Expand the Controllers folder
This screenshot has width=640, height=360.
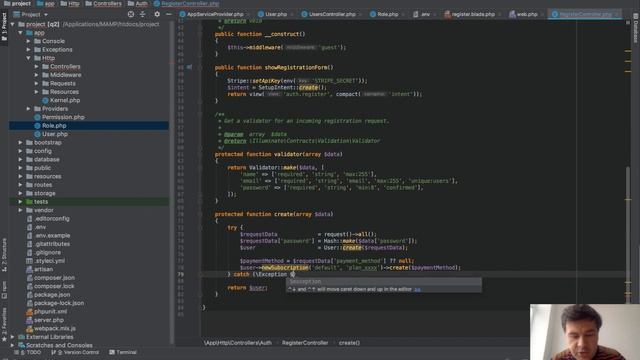[37, 67]
